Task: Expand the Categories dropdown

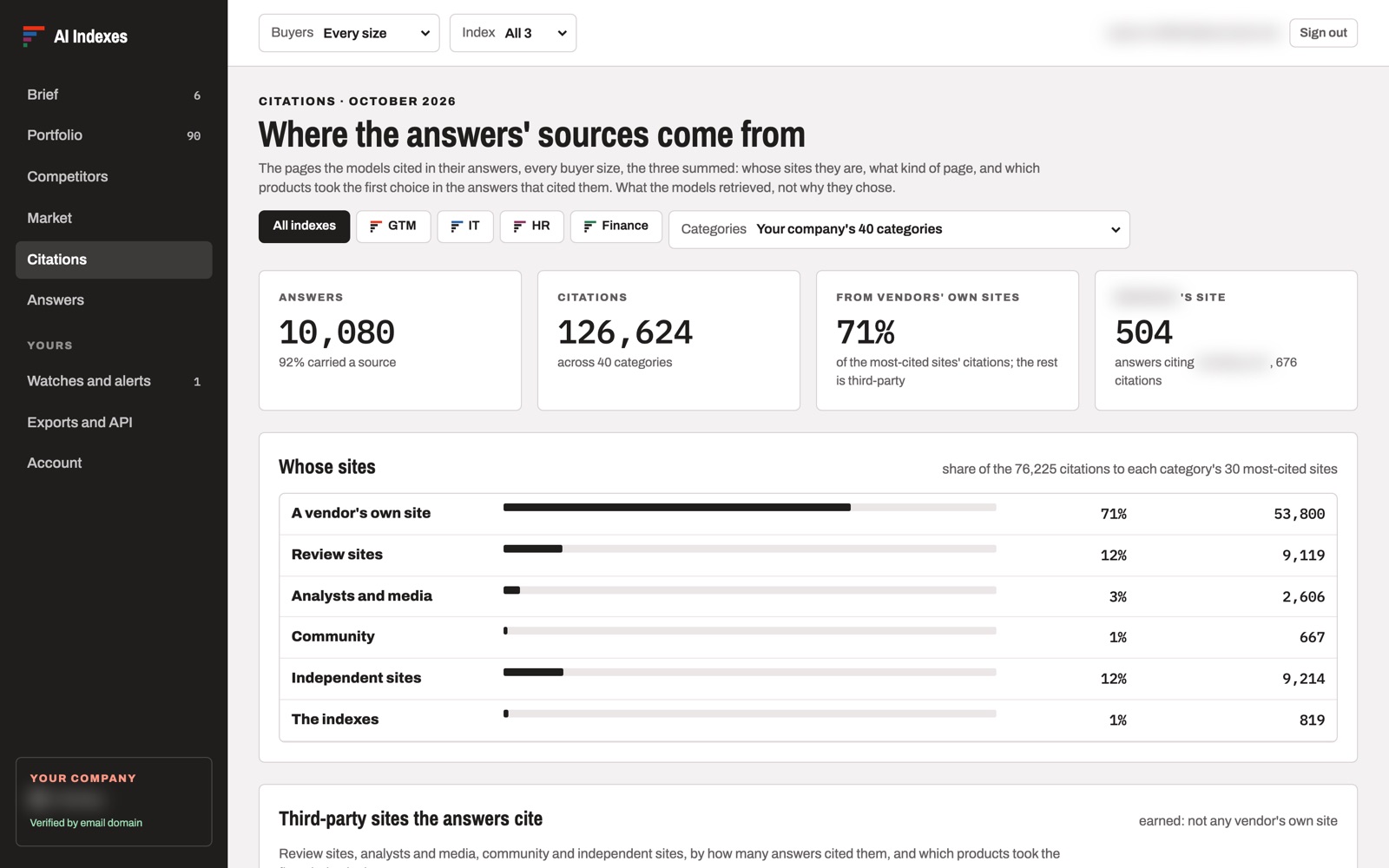Action: [899, 229]
